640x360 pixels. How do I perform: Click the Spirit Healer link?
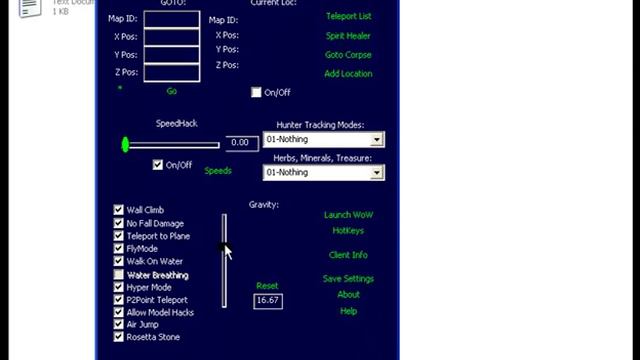coord(348,36)
